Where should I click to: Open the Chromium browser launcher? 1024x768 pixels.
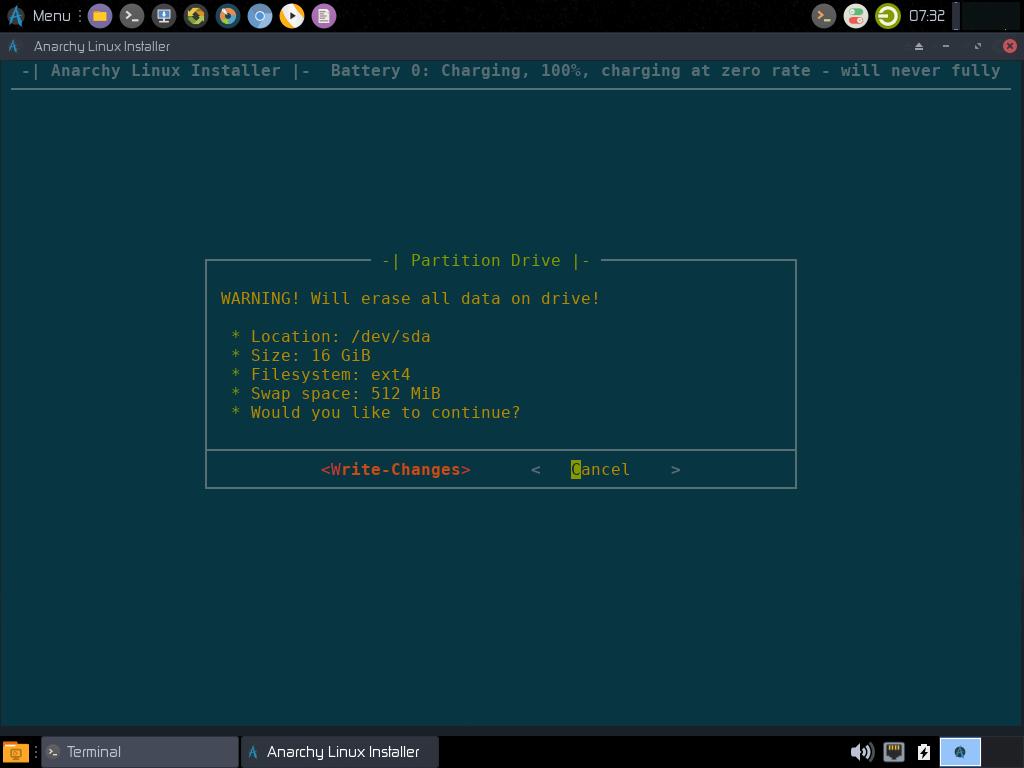coord(260,16)
